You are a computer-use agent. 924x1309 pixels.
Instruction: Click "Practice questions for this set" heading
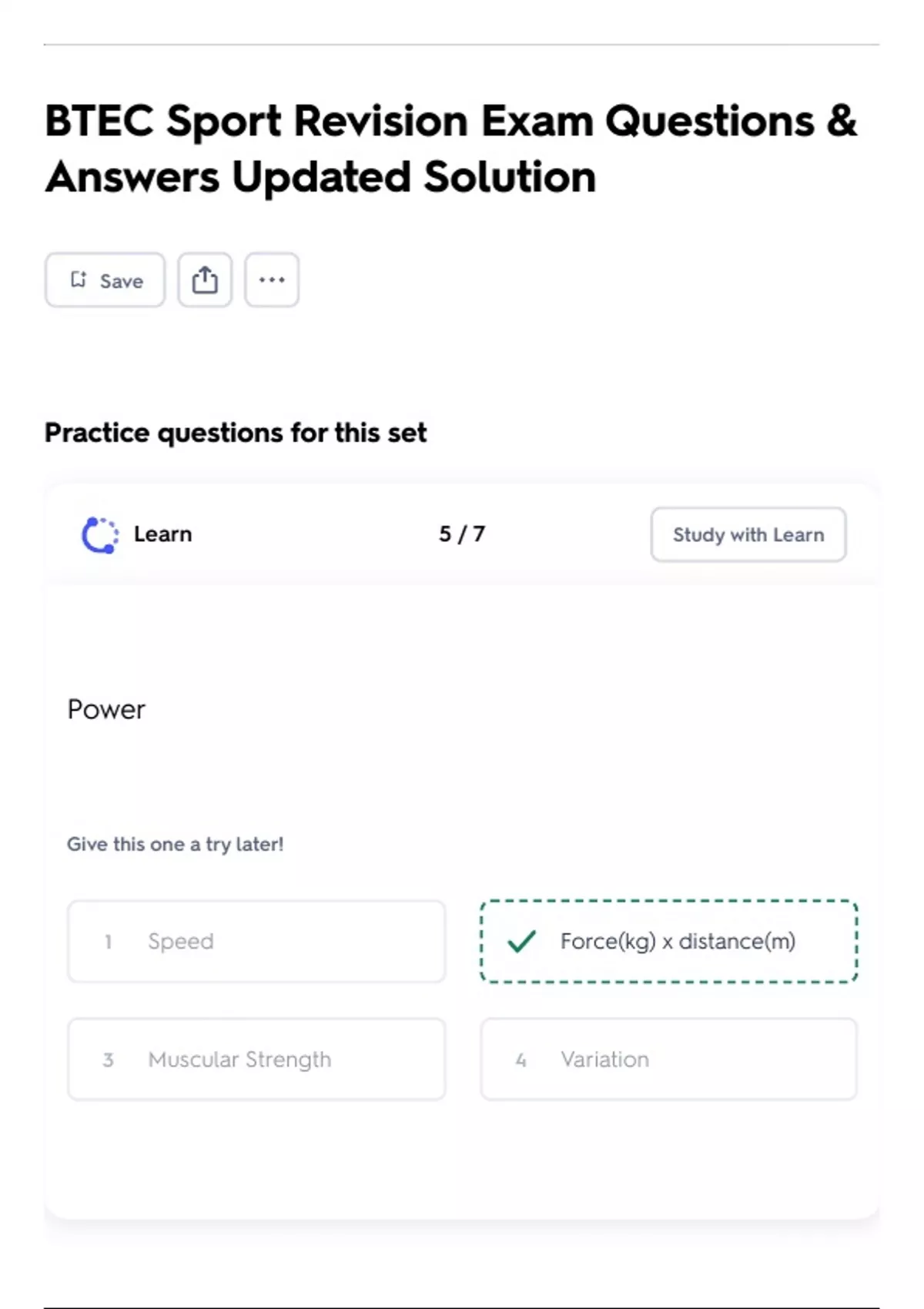[236, 433]
